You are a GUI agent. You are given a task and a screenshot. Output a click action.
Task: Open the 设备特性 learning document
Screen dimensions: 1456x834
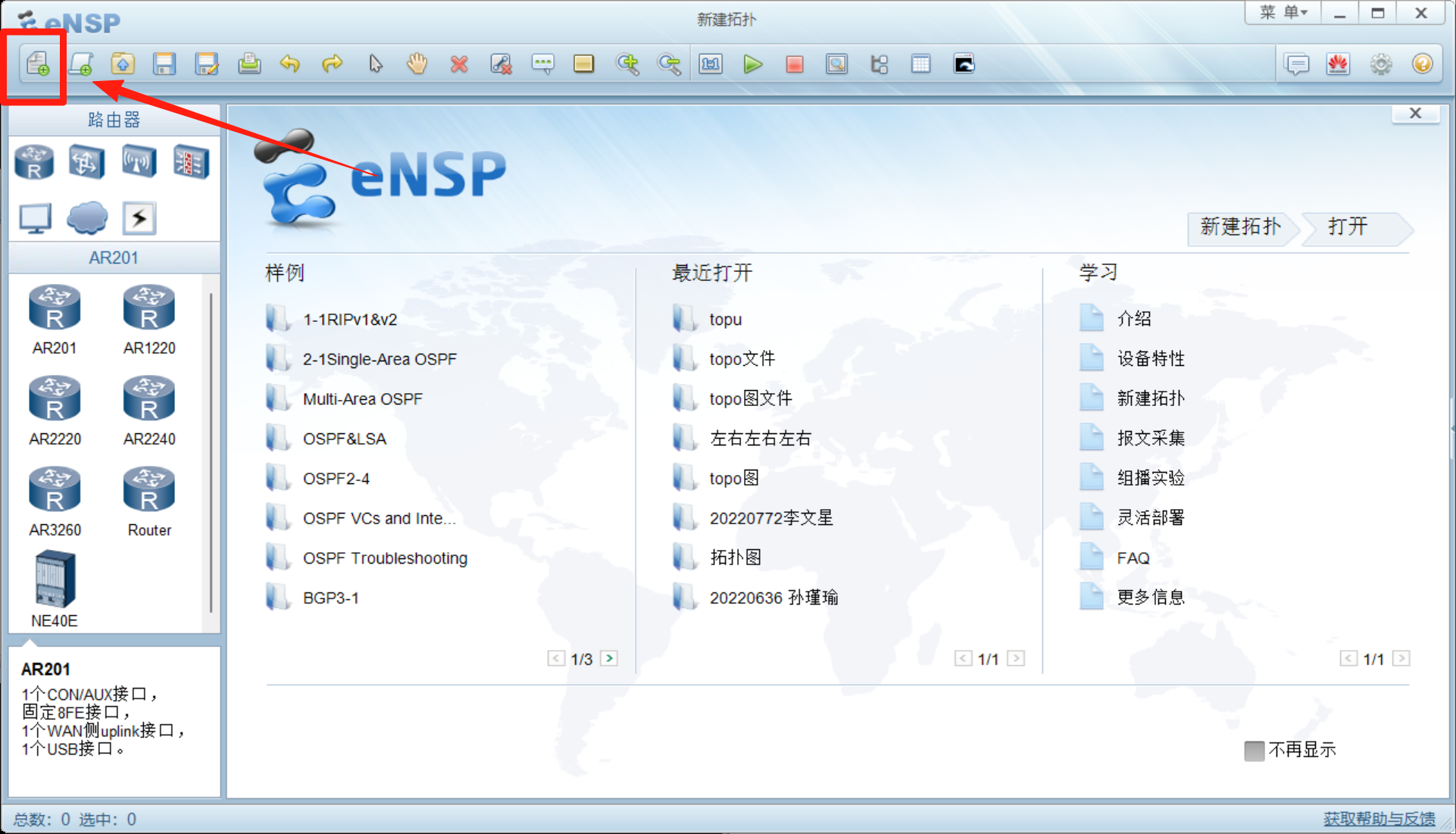point(1150,359)
